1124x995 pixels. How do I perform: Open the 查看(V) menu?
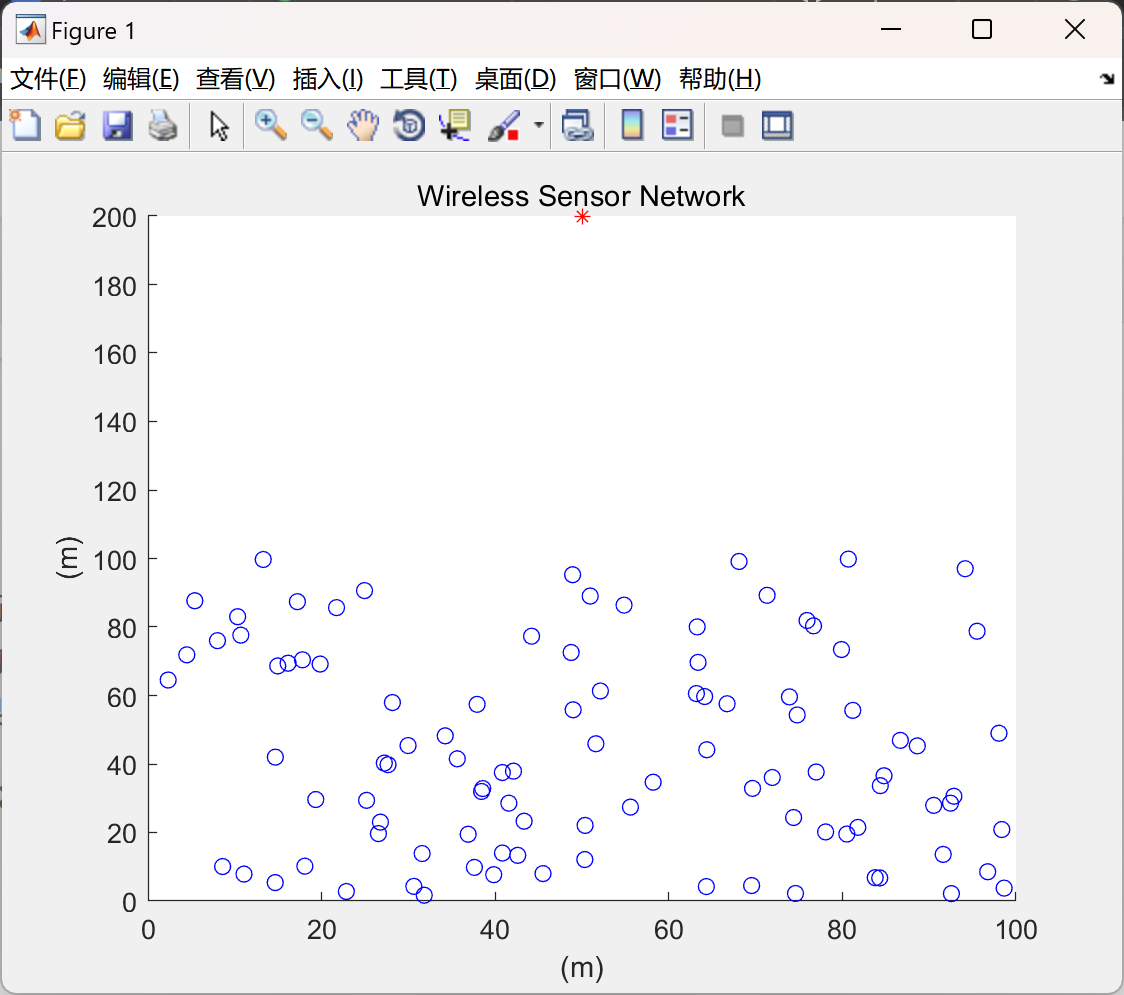(236, 79)
